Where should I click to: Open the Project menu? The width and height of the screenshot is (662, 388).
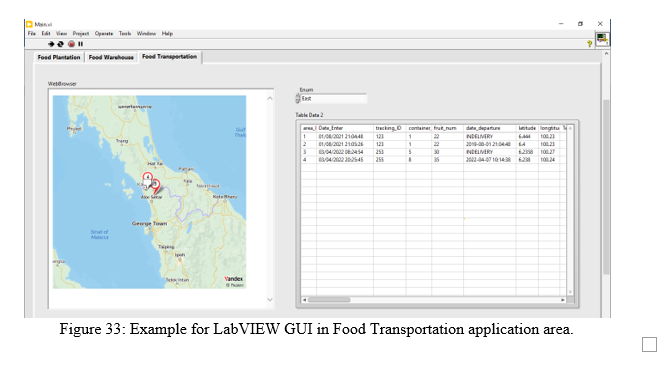tap(81, 33)
